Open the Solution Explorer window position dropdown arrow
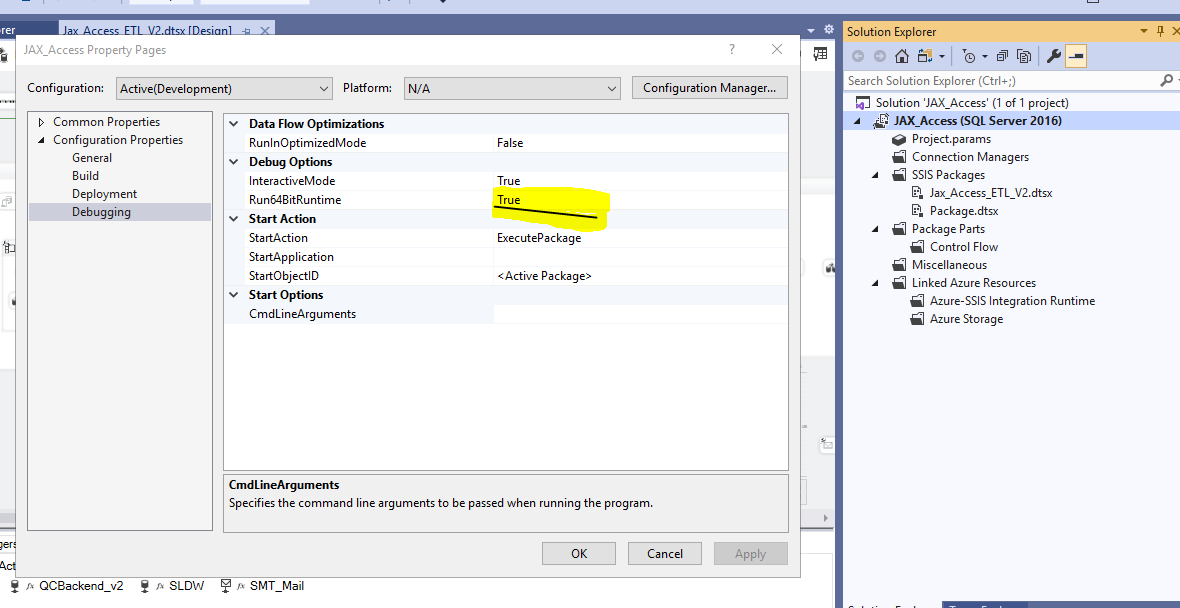The width and height of the screenshot is (1180, 608). [1144, 32]
